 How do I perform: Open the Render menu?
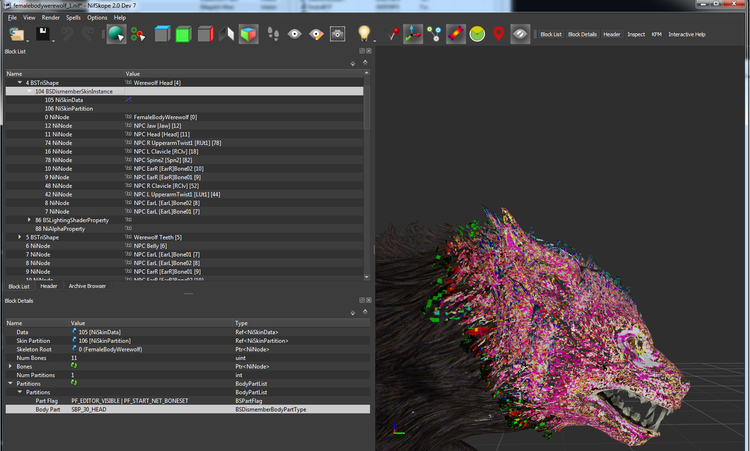pyautogui.click(x=51, y=18)
